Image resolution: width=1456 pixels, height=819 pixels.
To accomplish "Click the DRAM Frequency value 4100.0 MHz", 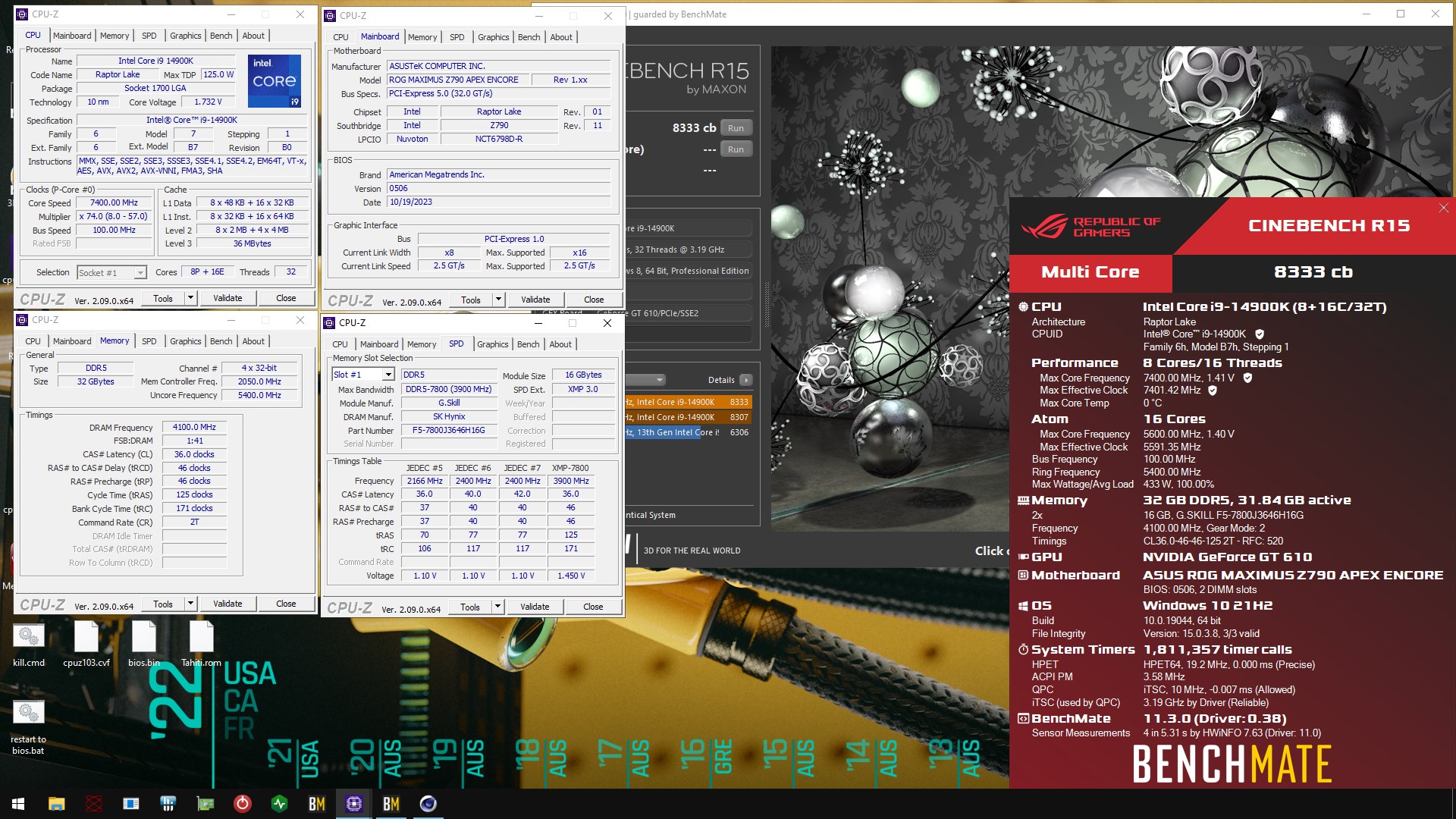I will 194,428.
